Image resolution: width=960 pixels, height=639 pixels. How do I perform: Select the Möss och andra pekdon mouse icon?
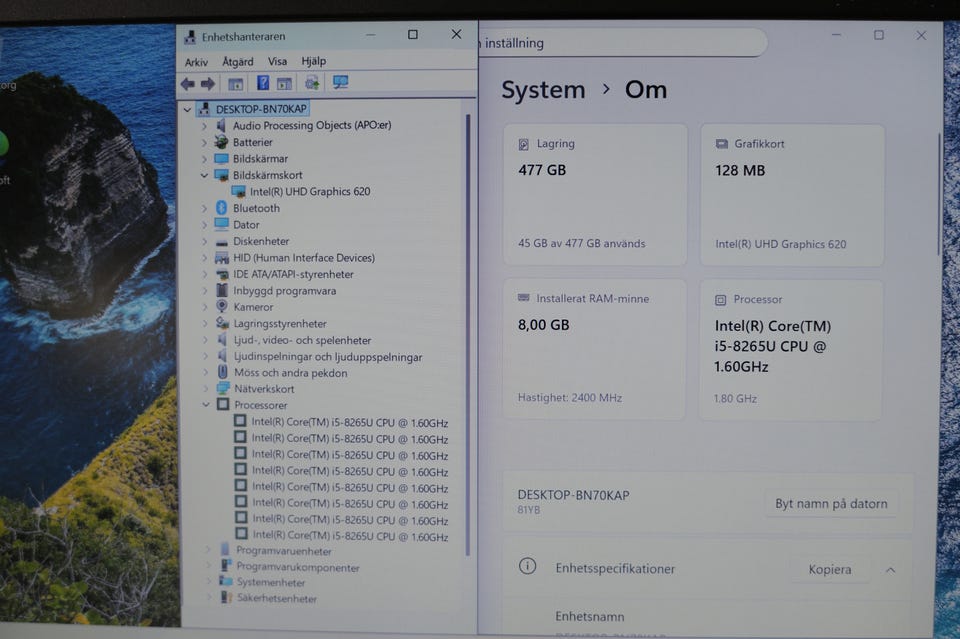tap(223, 372)
